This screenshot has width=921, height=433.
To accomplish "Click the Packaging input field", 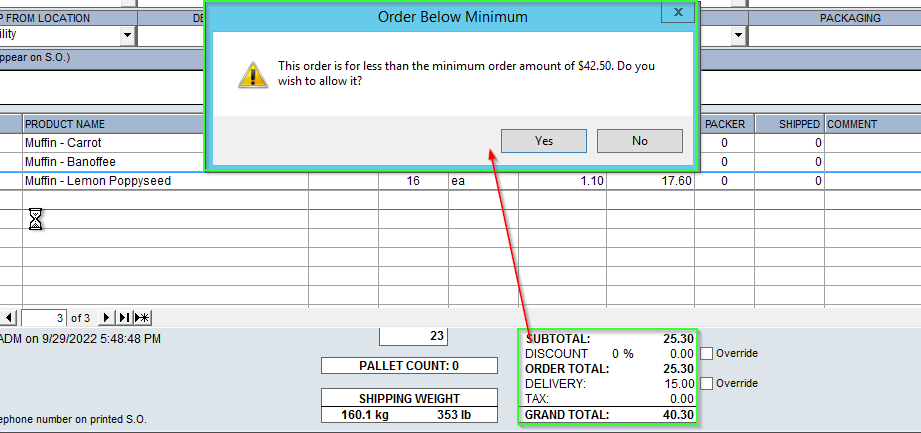I will tap(834, 35).
